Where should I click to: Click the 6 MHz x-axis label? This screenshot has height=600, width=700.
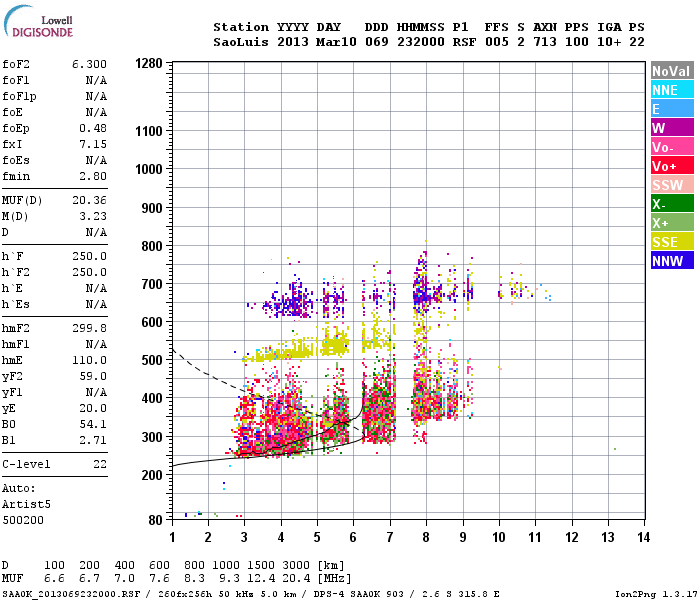pyautogui.click(x=353, y=537)
